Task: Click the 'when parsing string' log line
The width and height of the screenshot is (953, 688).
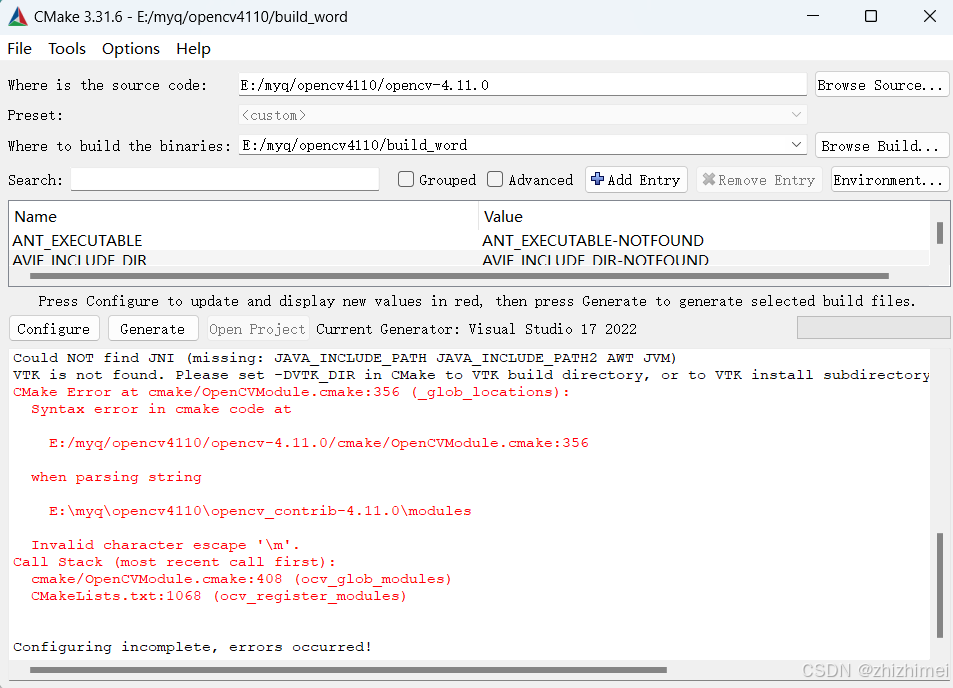Action: click(116, 476)
